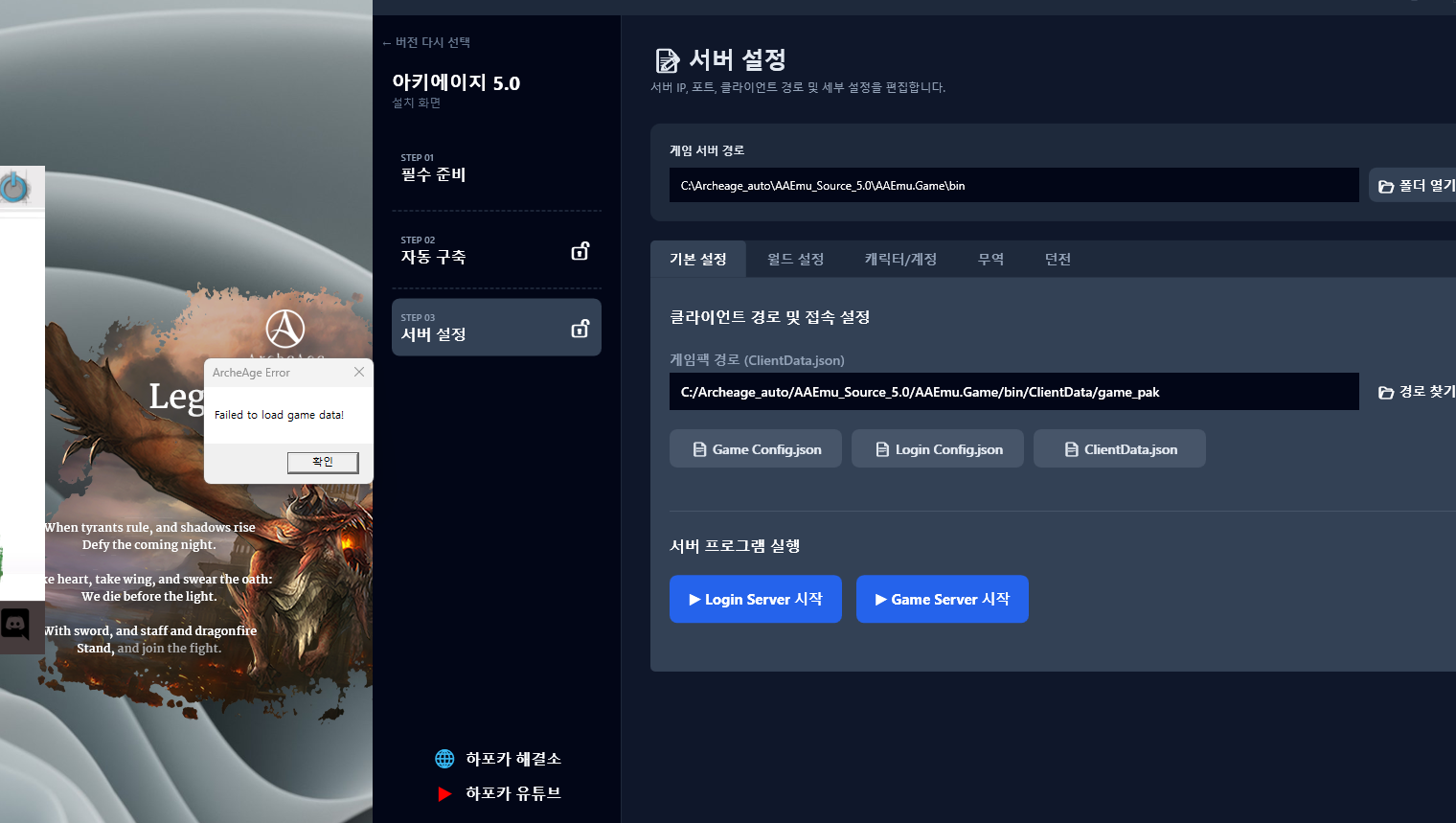Click the YouTube play icon

pyautogui.click(x=444, y=793)
